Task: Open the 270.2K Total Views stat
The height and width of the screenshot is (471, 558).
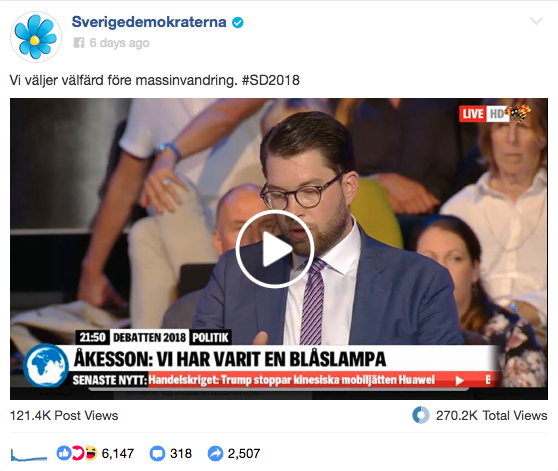Action: click(x=491, y=415)
